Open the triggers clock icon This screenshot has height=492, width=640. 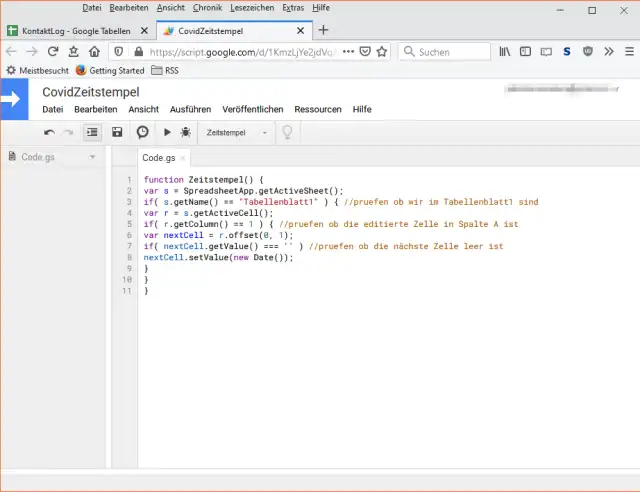[143, 132]
